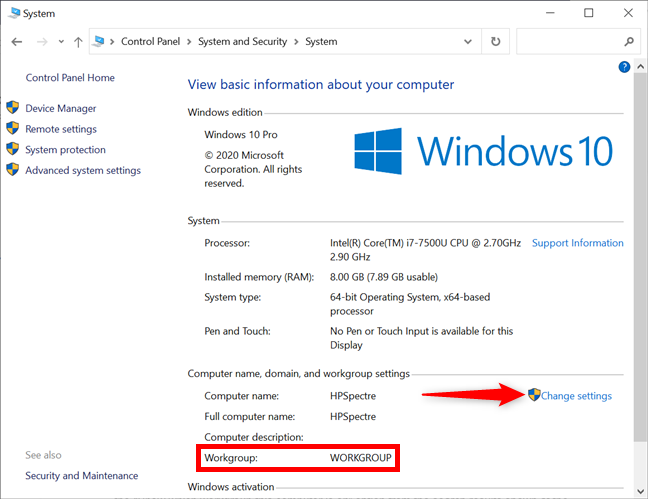Open Security and Maintenance
The height and width of the screenshot is (499, 648).
81,476
